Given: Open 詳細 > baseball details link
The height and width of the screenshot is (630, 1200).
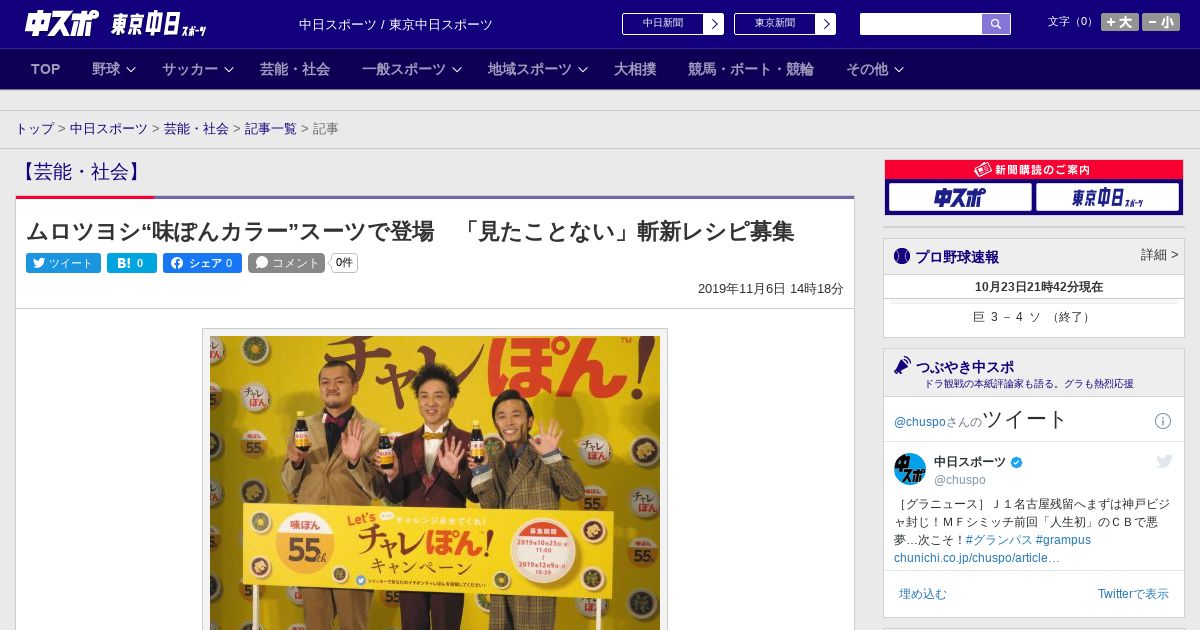Looking at the screenshot, I should click(1160, 255).
